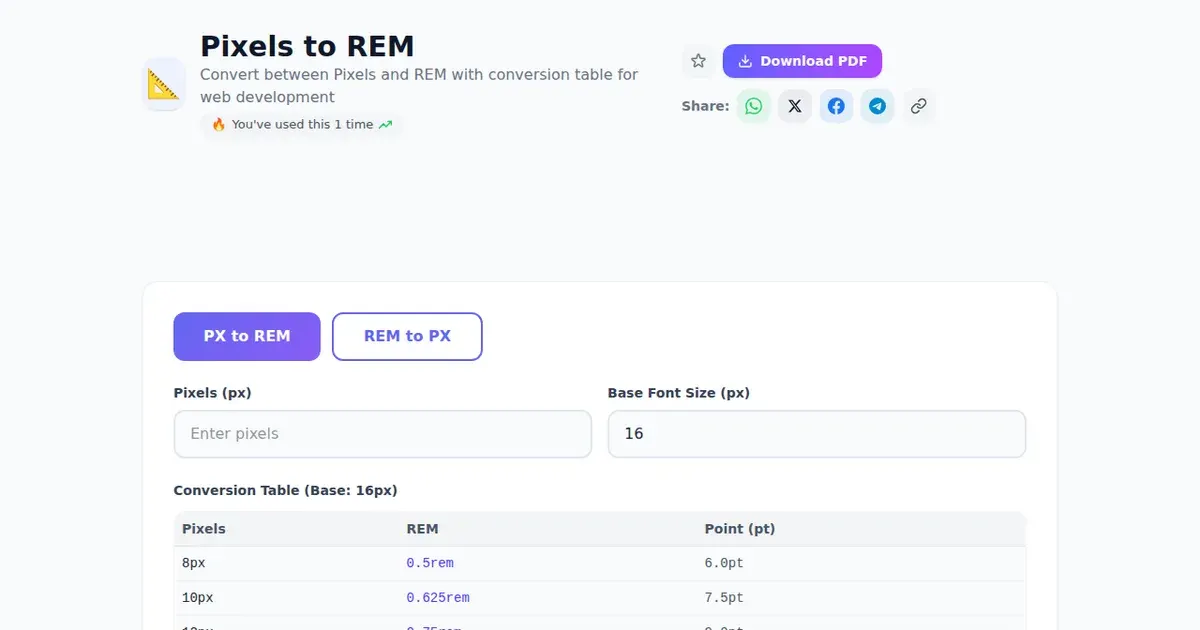Click the star favorite icon
The height and width of the screenshot is (630, 1200).
(x=698, y=61)
